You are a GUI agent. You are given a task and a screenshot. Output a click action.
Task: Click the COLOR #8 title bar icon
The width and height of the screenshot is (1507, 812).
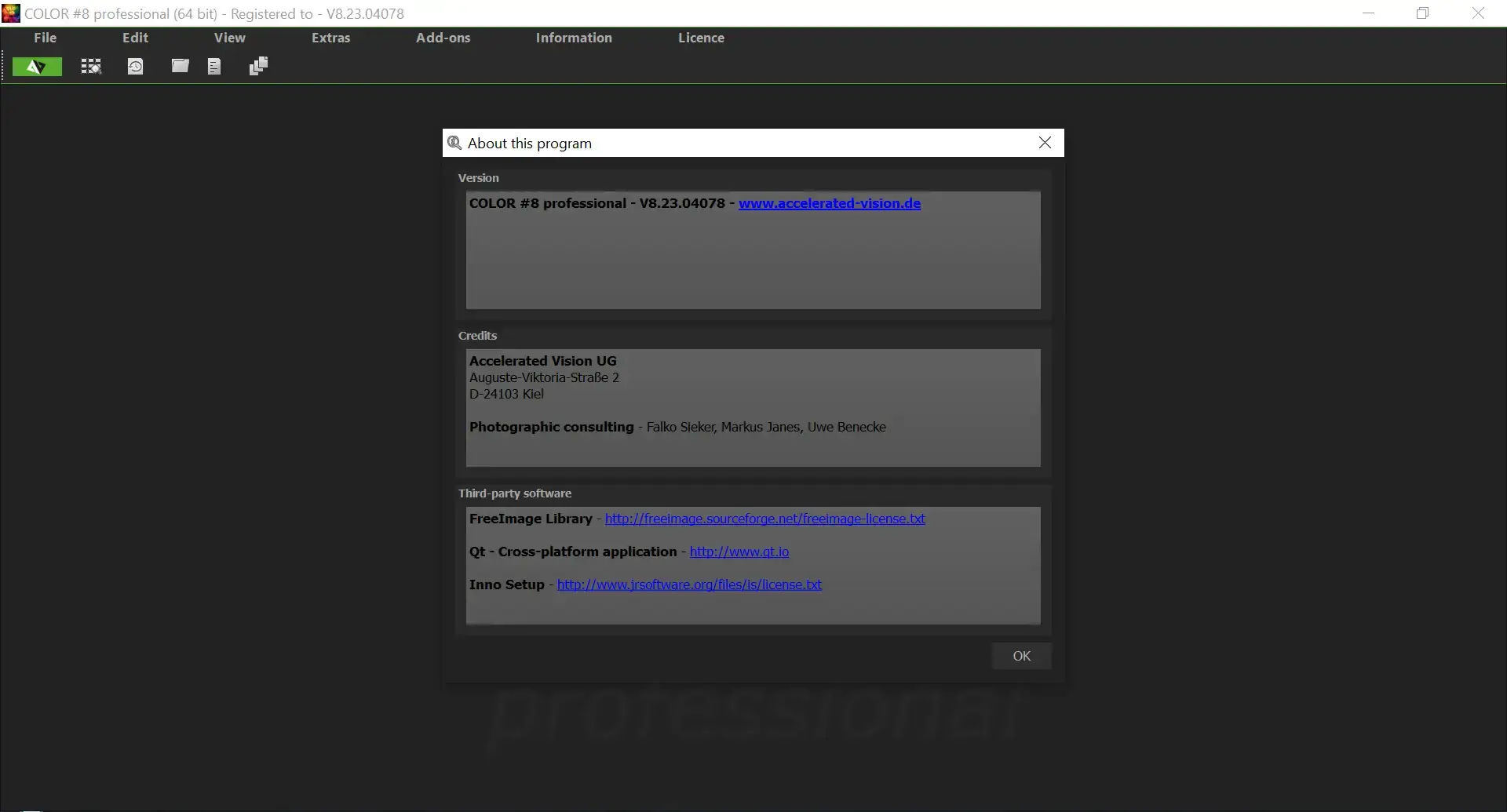pyautogui.click(x=10, y=13)
